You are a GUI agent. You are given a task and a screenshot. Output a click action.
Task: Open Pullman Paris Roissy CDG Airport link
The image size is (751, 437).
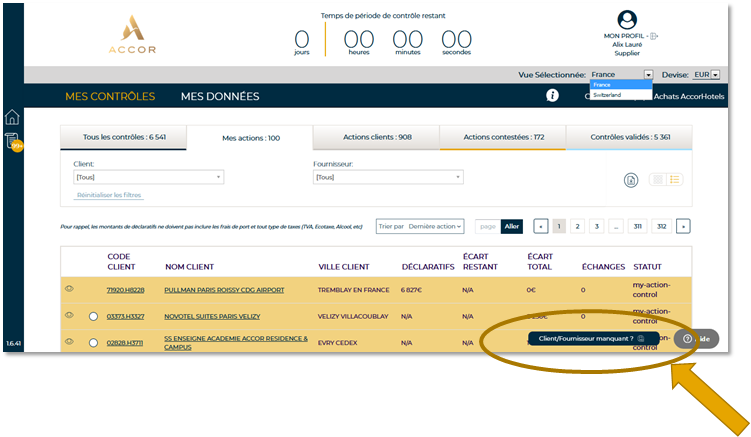(224, 290)
